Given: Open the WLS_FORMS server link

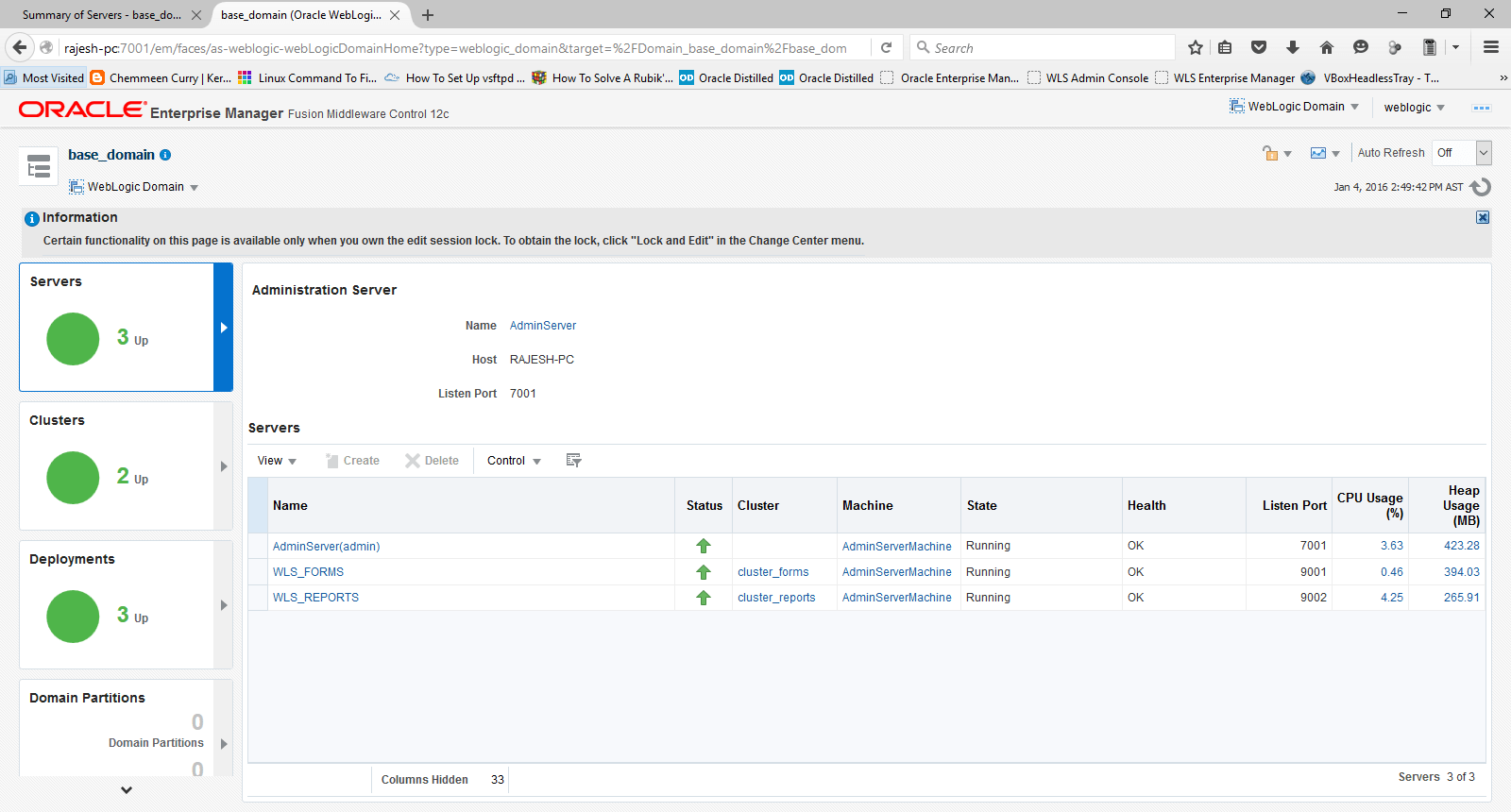Looking at the screenshot, I should (x=308, y=572).
